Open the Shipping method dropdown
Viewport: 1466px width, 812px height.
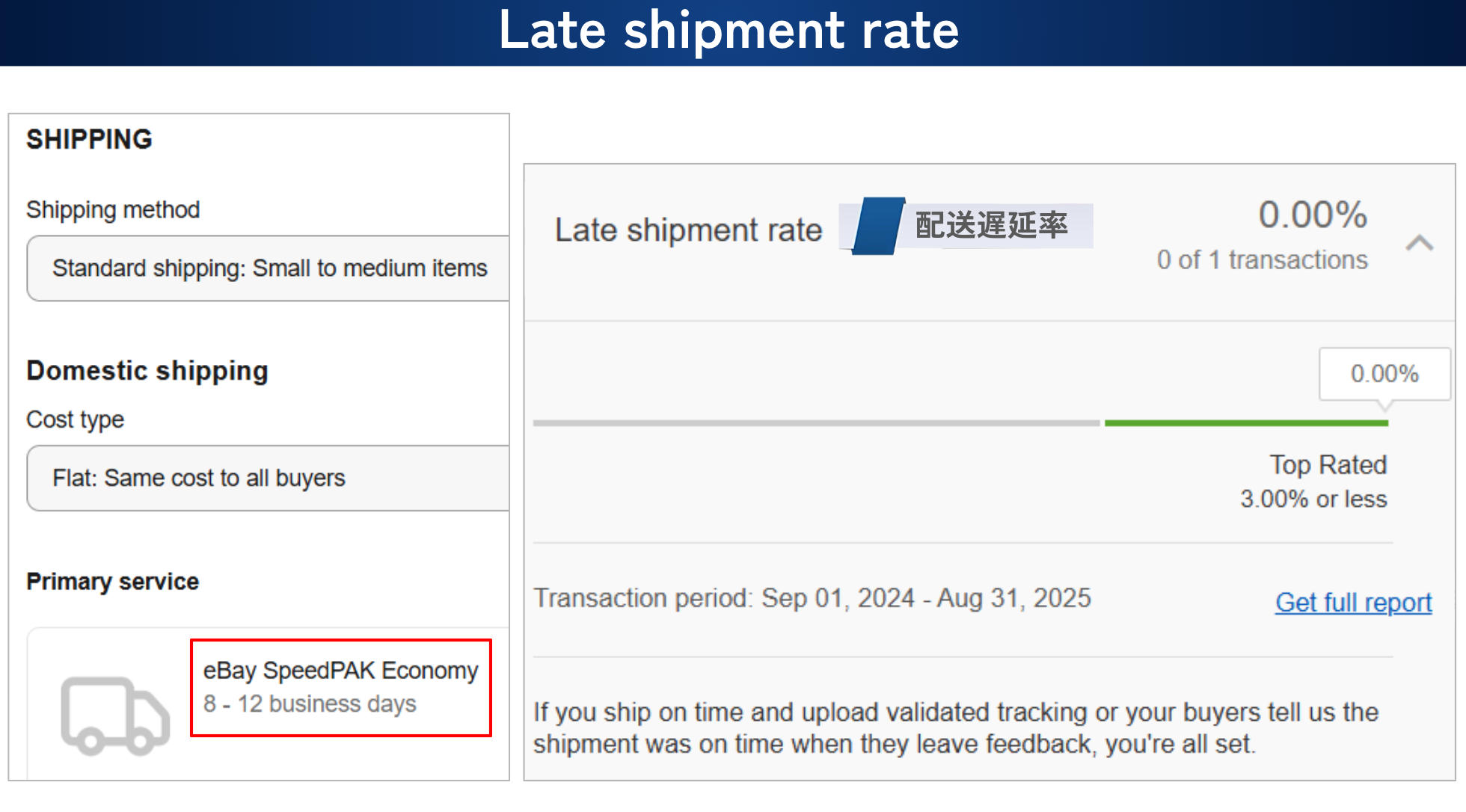(268, 268)
